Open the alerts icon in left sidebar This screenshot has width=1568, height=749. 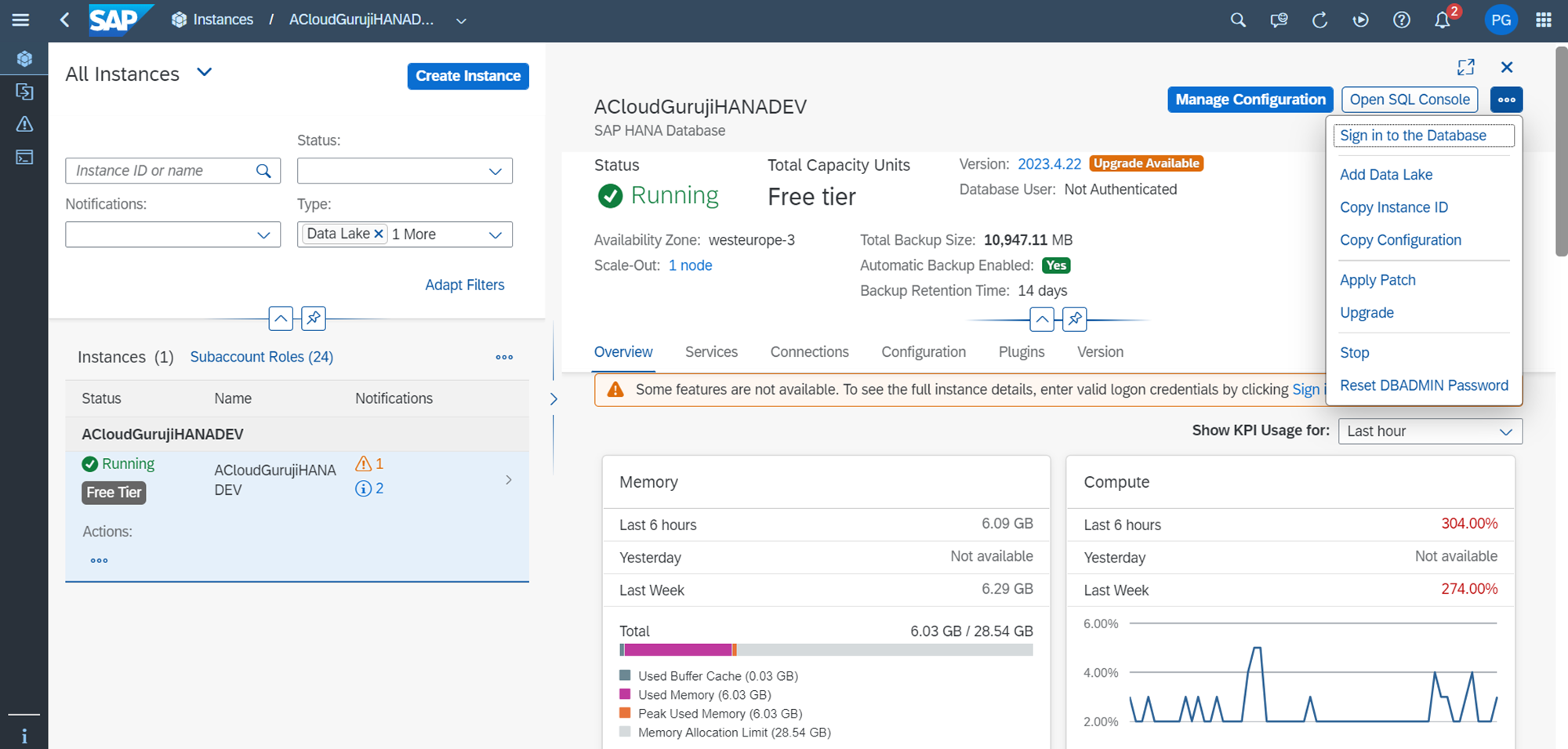pyautogui.click(x=24, y=125)
